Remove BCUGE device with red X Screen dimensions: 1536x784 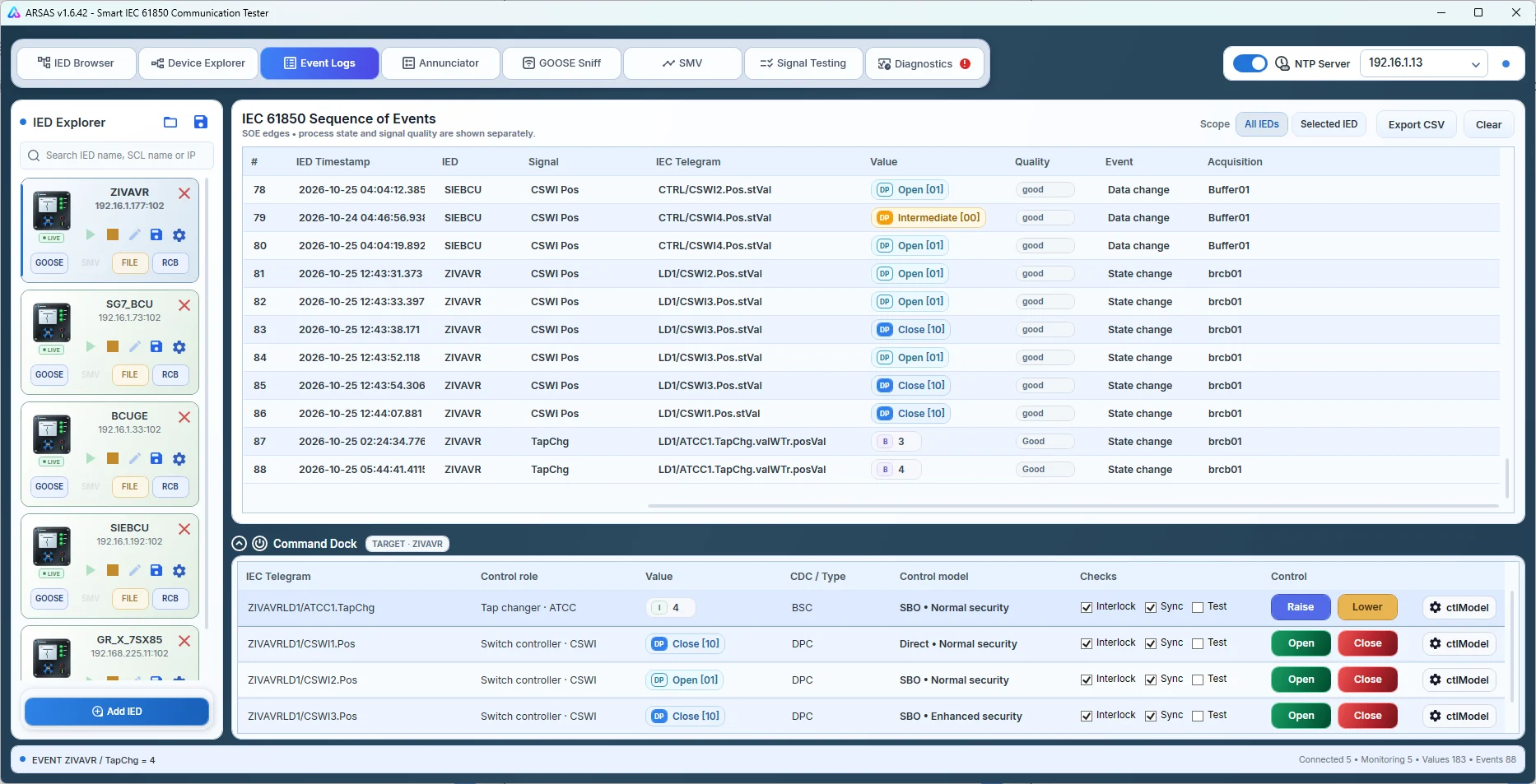[x=184, y=417]
